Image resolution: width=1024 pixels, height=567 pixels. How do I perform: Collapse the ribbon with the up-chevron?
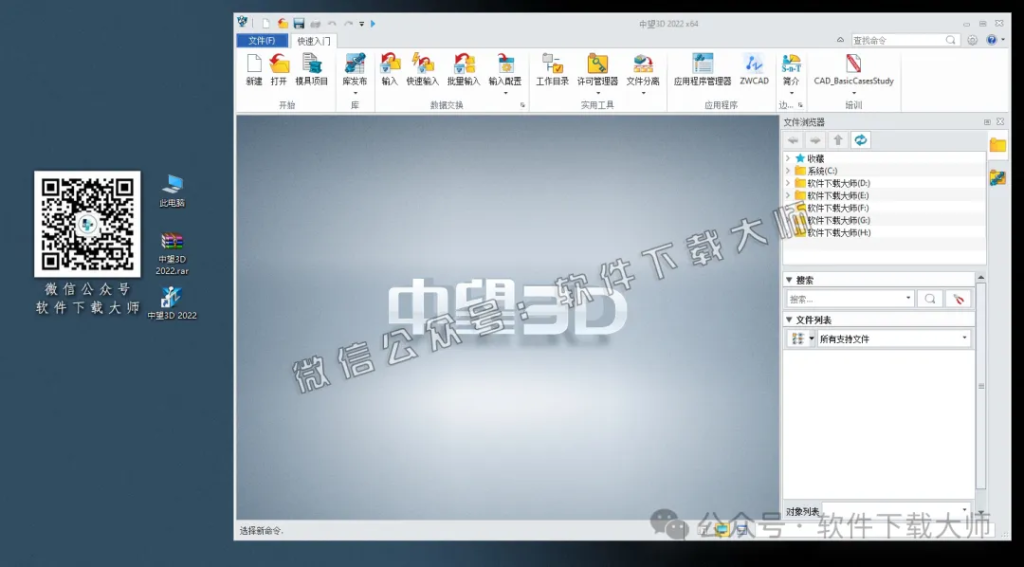(x=840, y=40)
